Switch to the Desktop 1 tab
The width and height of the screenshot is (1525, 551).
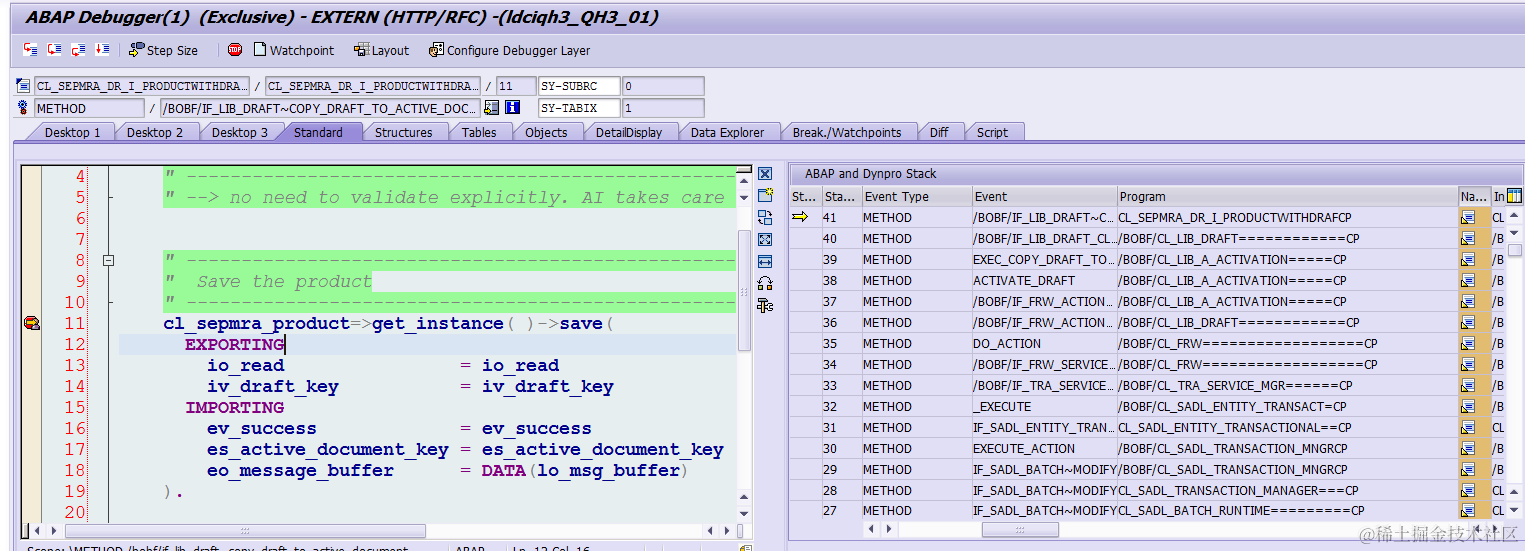point(71,132)
